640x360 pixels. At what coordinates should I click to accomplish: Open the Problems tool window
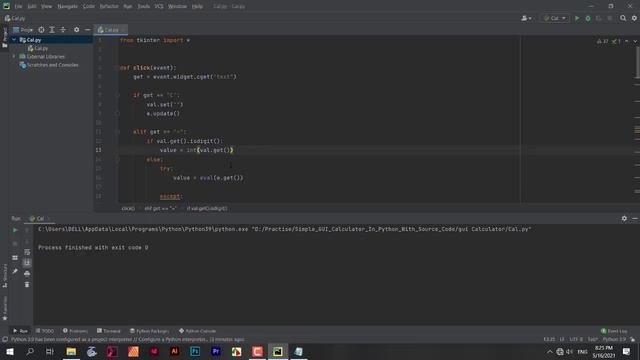76,331
